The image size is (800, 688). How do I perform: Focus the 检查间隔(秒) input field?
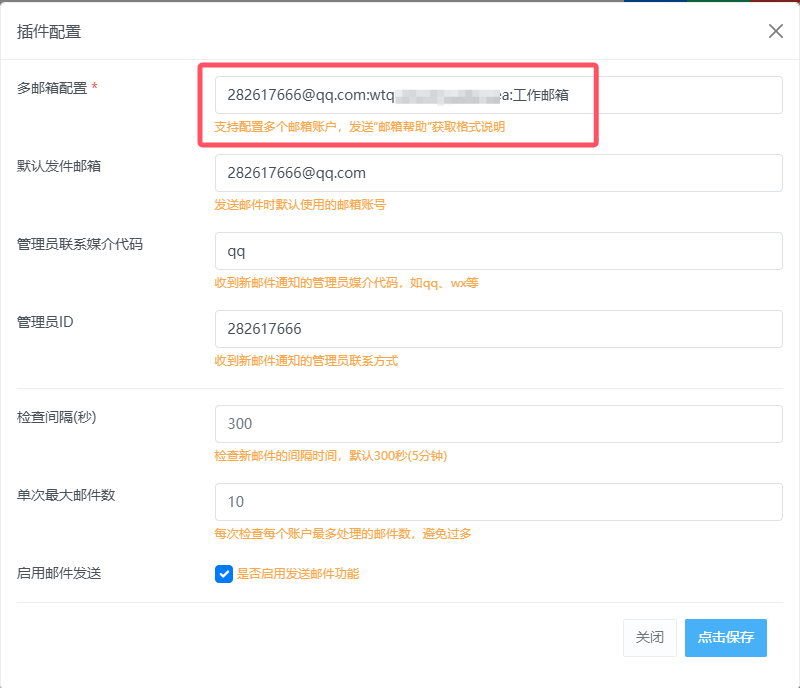coord(498,423)
